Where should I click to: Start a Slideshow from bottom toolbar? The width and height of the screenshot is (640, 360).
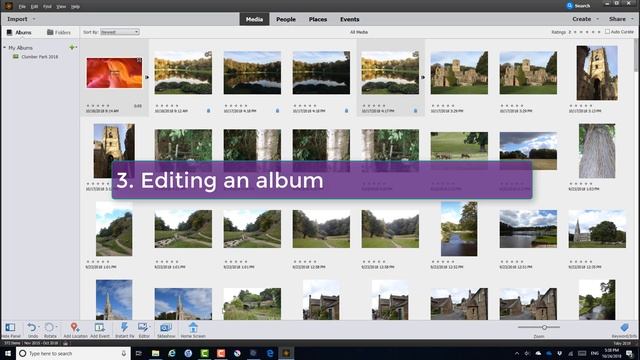[x=166, y=327]
